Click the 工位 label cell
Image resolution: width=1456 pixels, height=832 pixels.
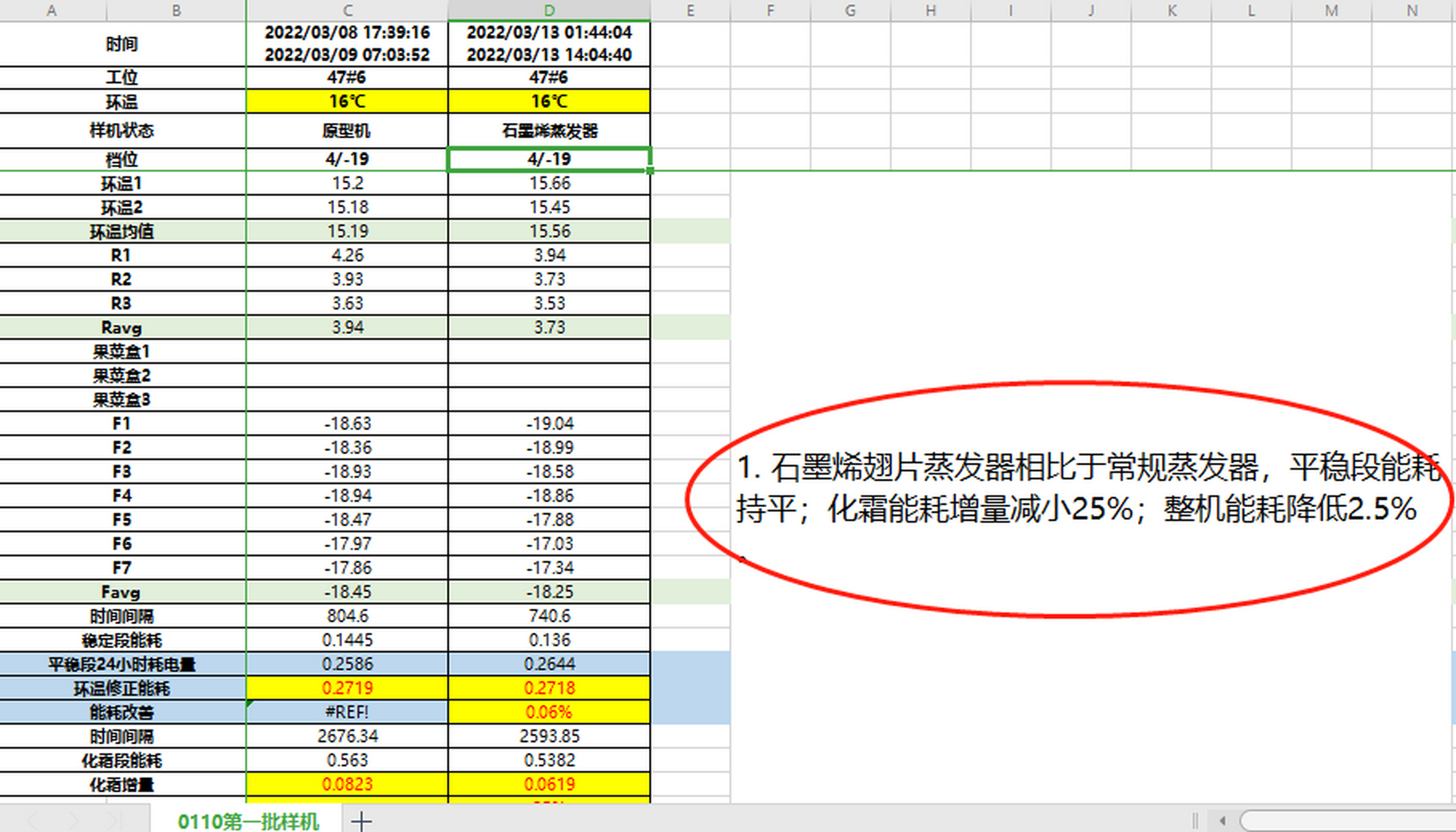[x=122, y=77]
